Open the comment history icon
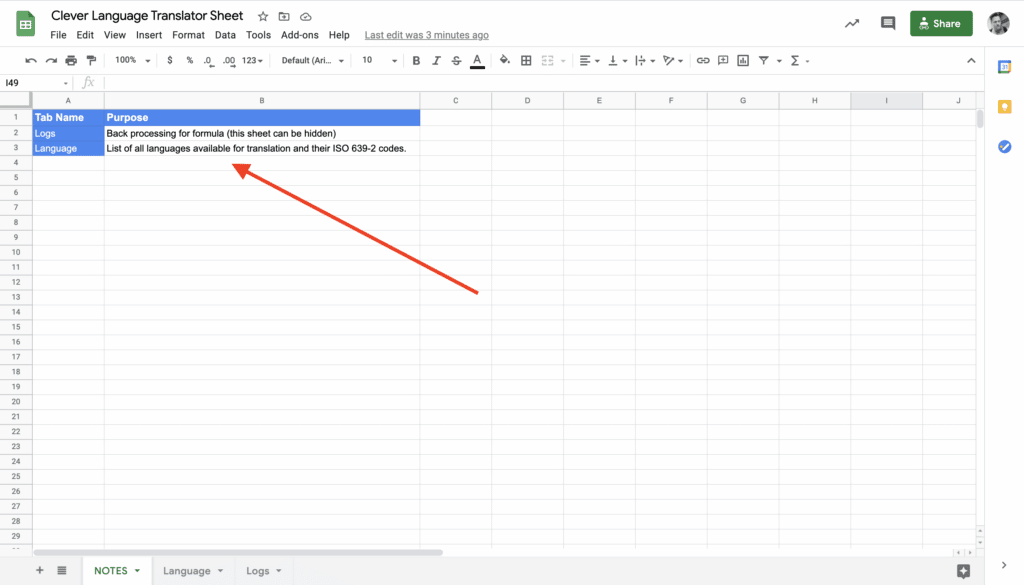The width and height of the screenshot is (1024, 585). pyautogui.click(x=887, y=24)
